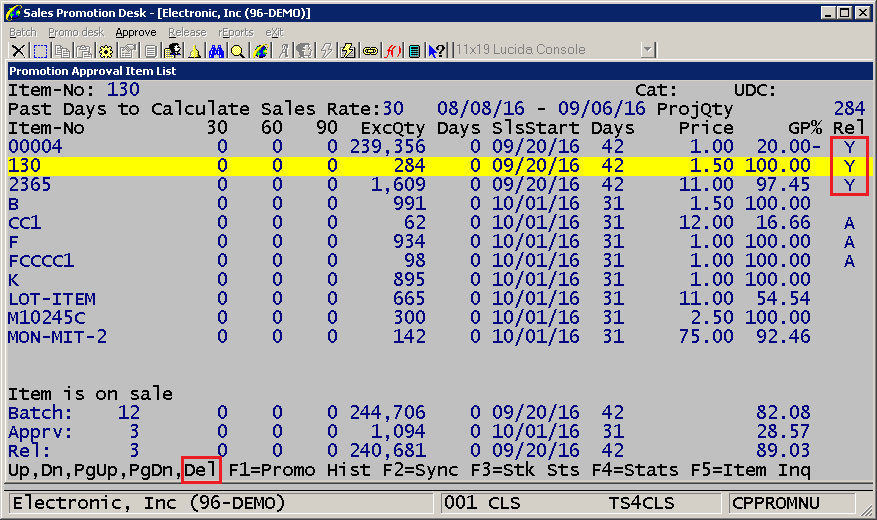Click F5=Item Inq shortcut label
The image size is (877, 520).
tap(750, 470)
